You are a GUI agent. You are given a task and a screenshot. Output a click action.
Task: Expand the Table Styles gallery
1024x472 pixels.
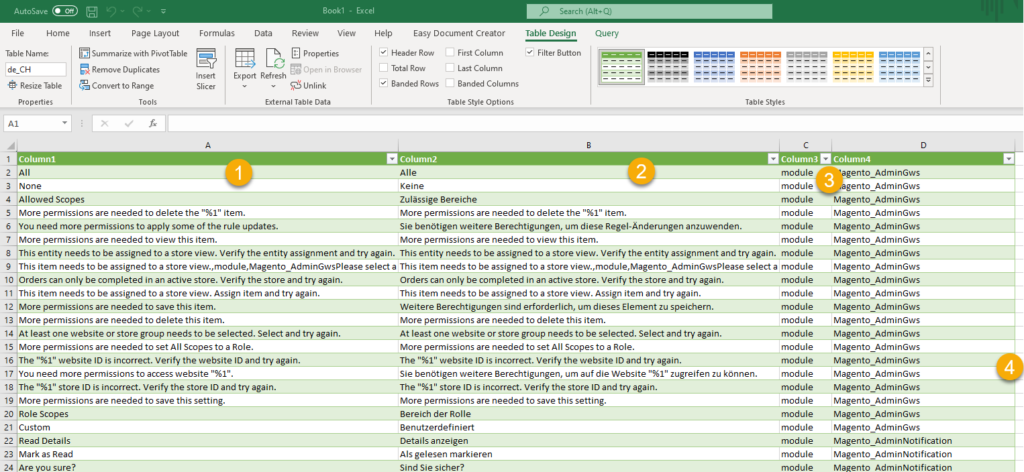pos(928,81)
